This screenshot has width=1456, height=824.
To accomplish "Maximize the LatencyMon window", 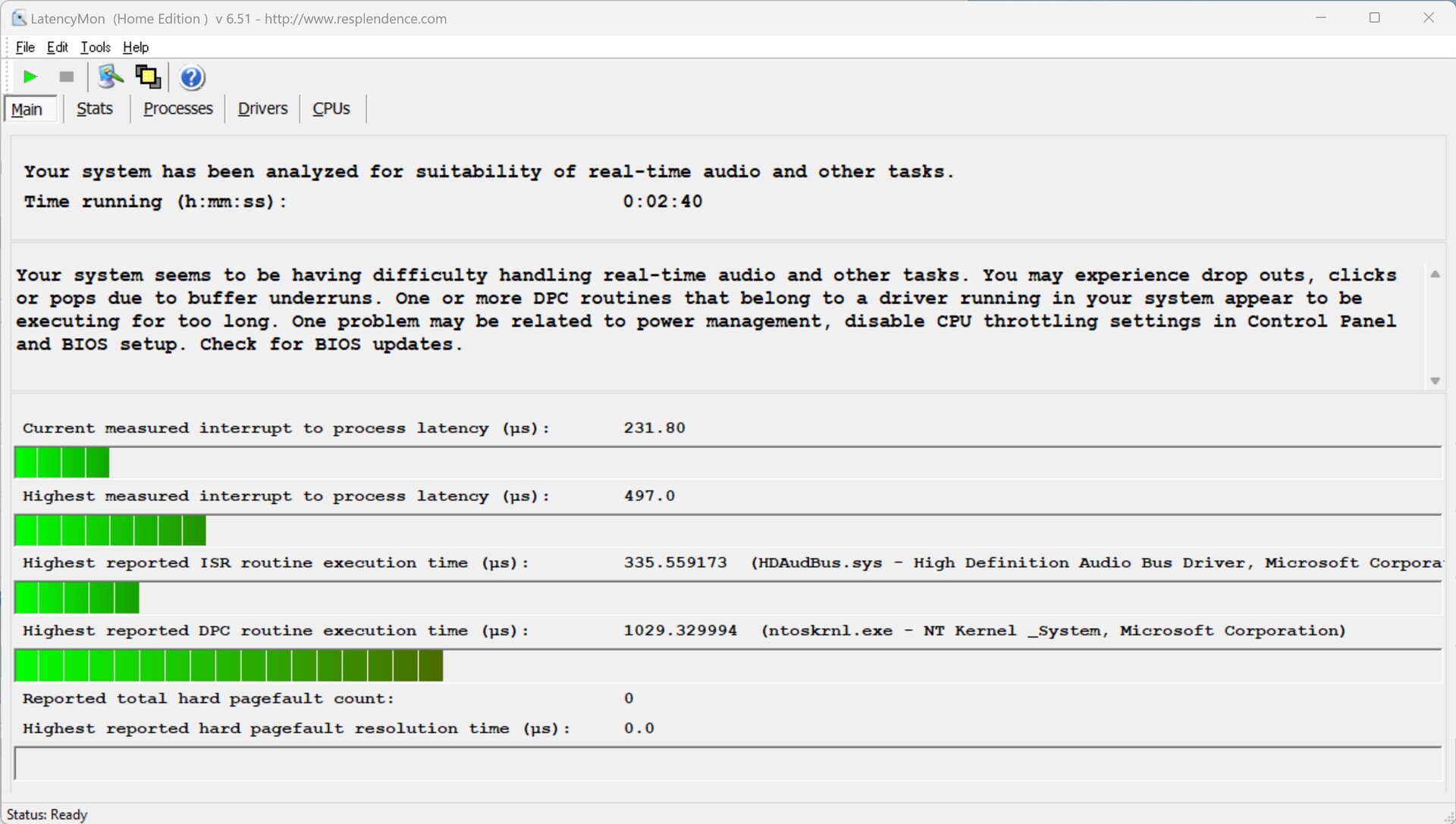I will coord(1374,17).
